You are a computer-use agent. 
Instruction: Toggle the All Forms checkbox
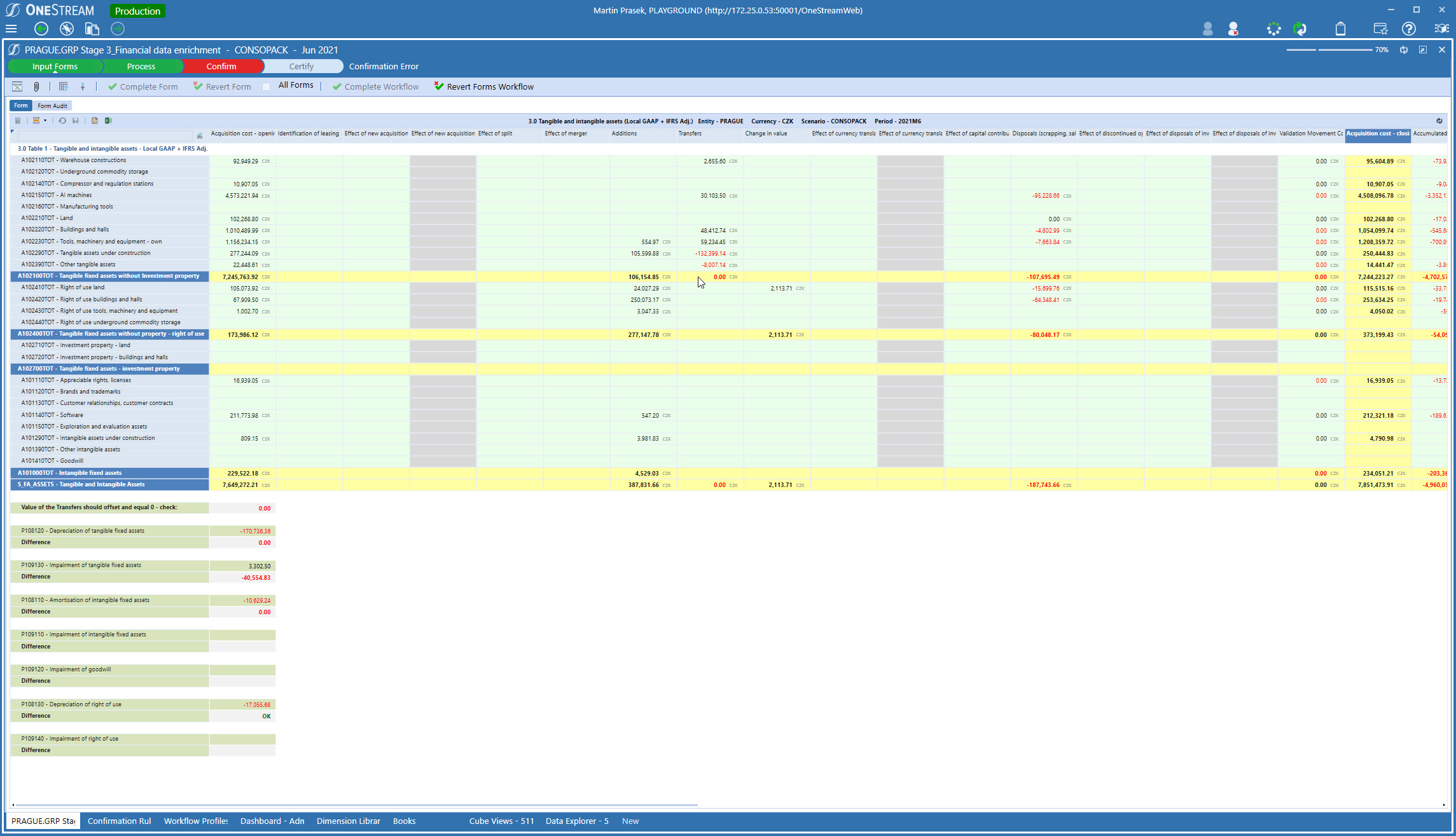(267, 86)
